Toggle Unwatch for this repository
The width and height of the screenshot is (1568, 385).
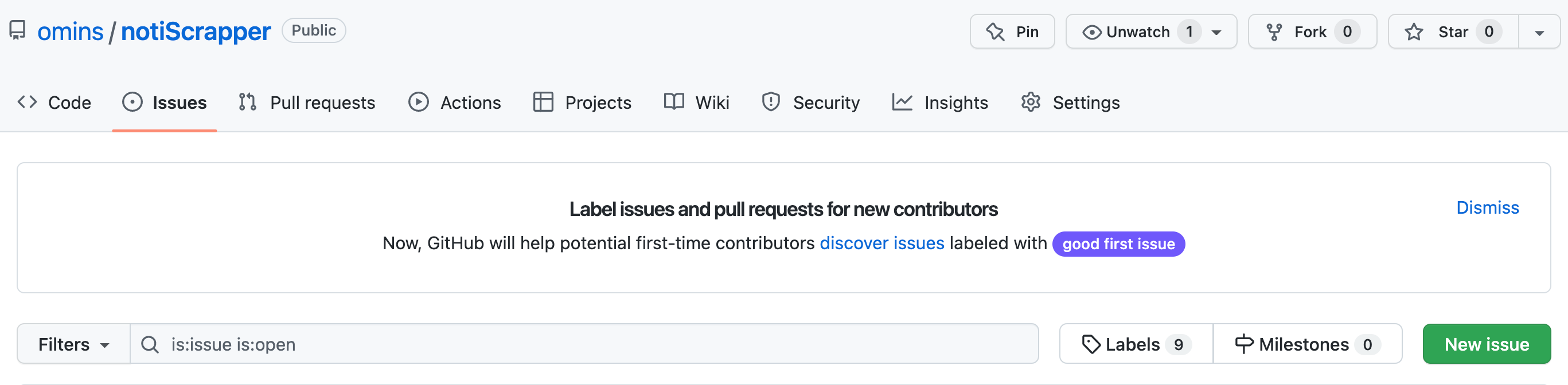click(1138, 32)
